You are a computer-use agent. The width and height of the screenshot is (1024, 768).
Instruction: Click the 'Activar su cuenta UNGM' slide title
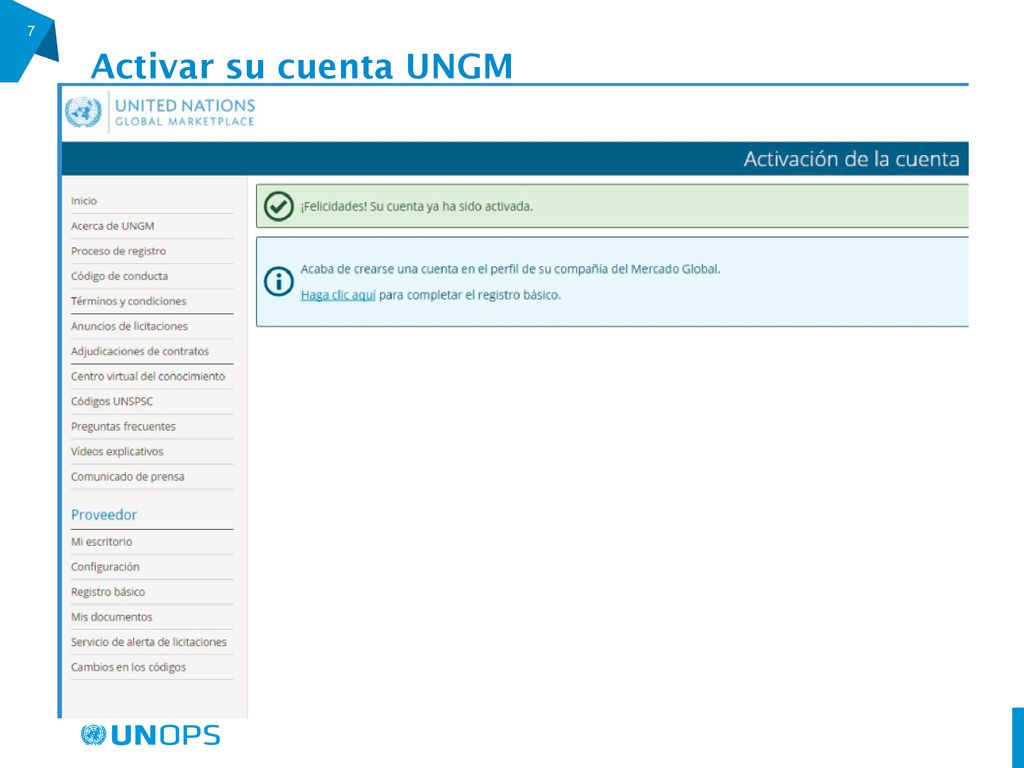(x=302, y=66)
